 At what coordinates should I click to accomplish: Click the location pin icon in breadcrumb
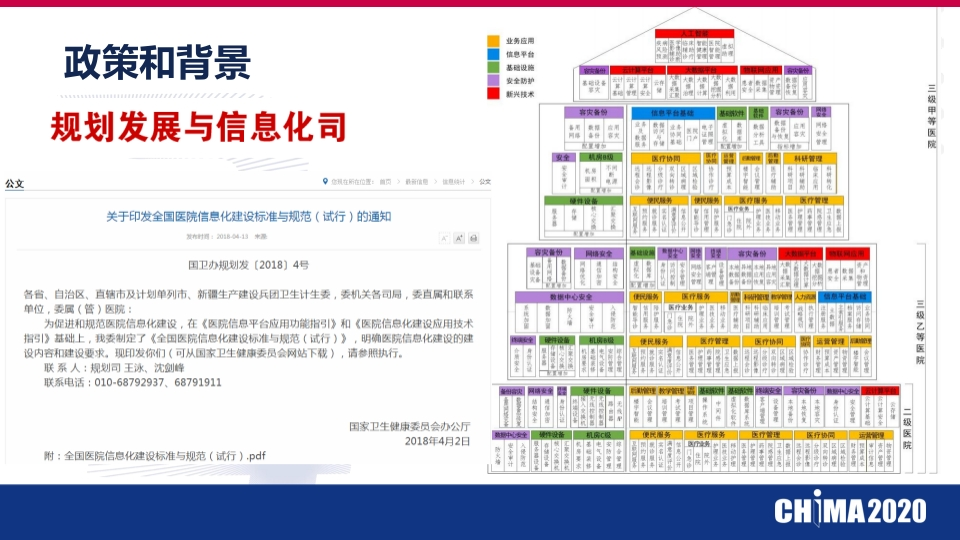point(325,181)
